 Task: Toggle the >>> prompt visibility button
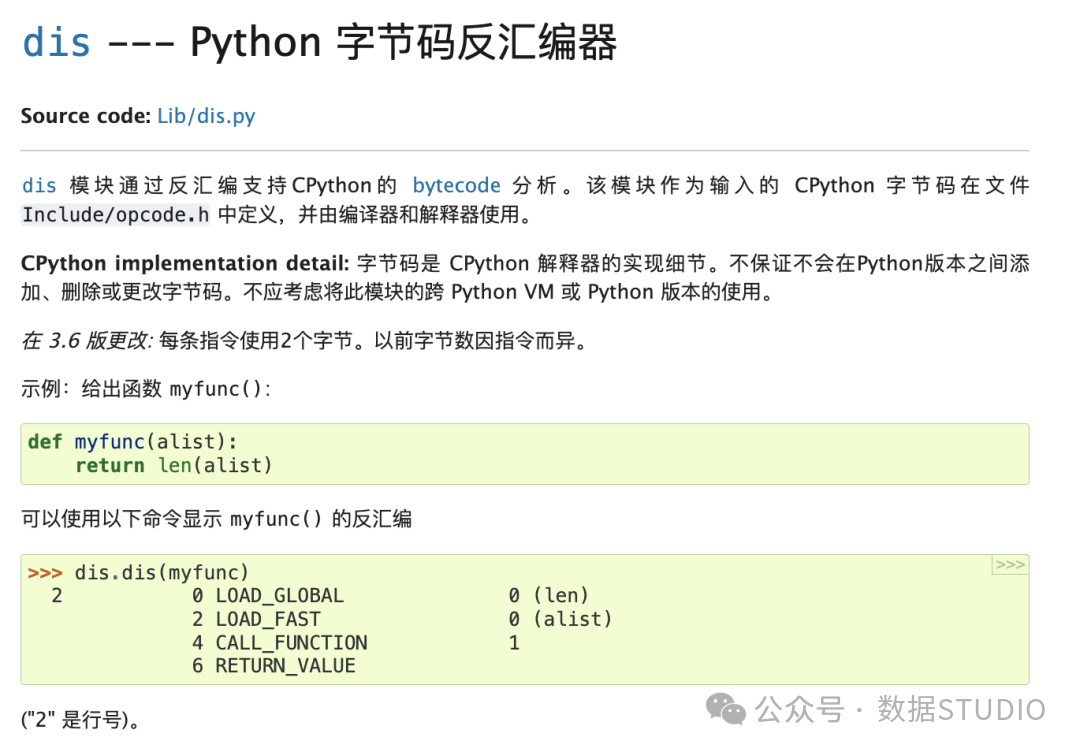tap(1010, 565)
